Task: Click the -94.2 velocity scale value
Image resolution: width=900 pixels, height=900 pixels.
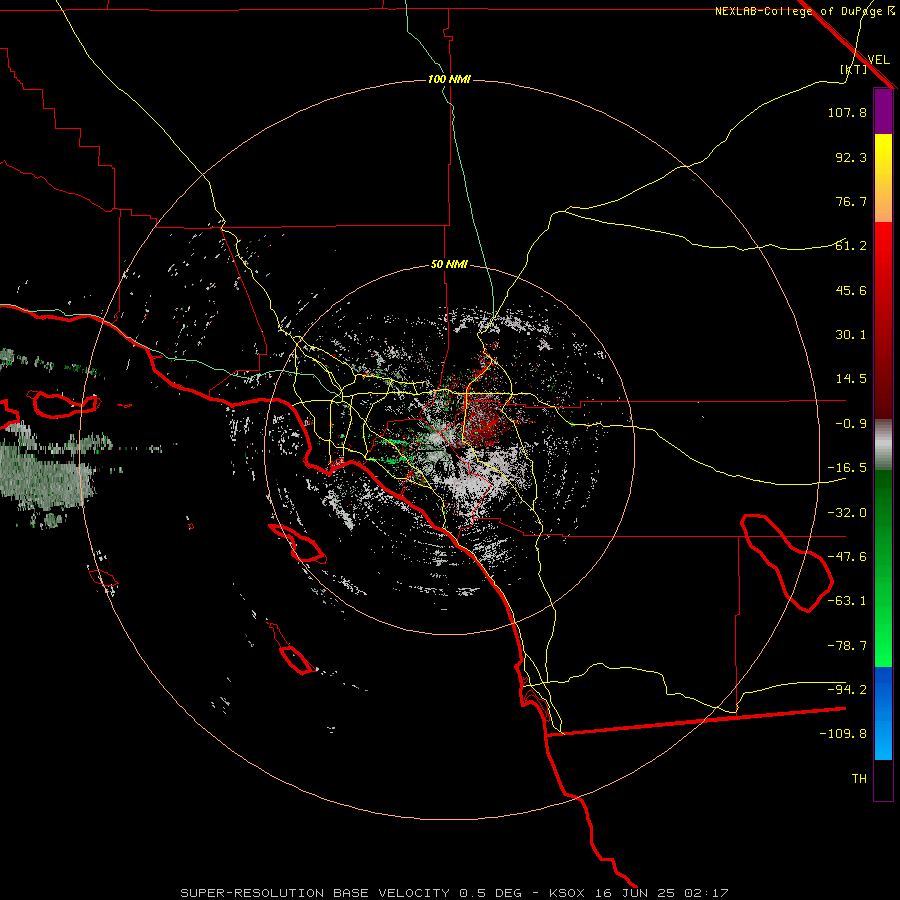Action: tap(847, 690)
